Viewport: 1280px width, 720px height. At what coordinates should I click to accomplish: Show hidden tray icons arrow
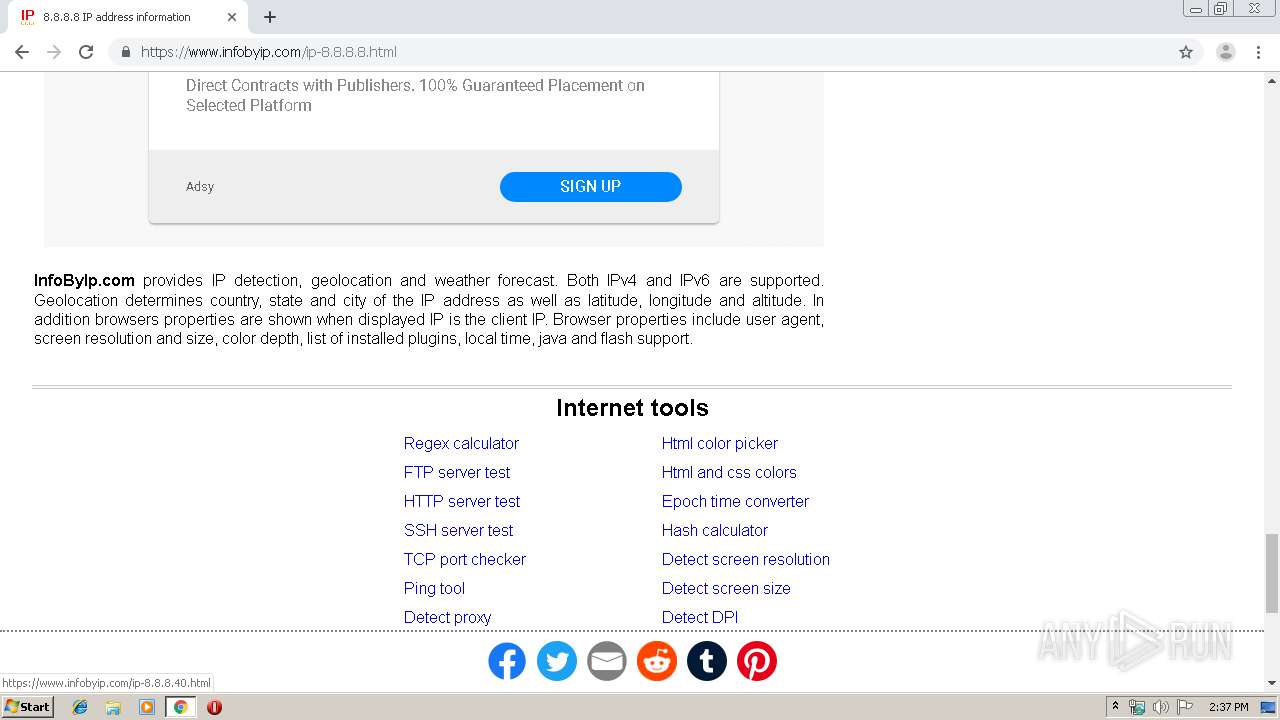coord(1115,707)
